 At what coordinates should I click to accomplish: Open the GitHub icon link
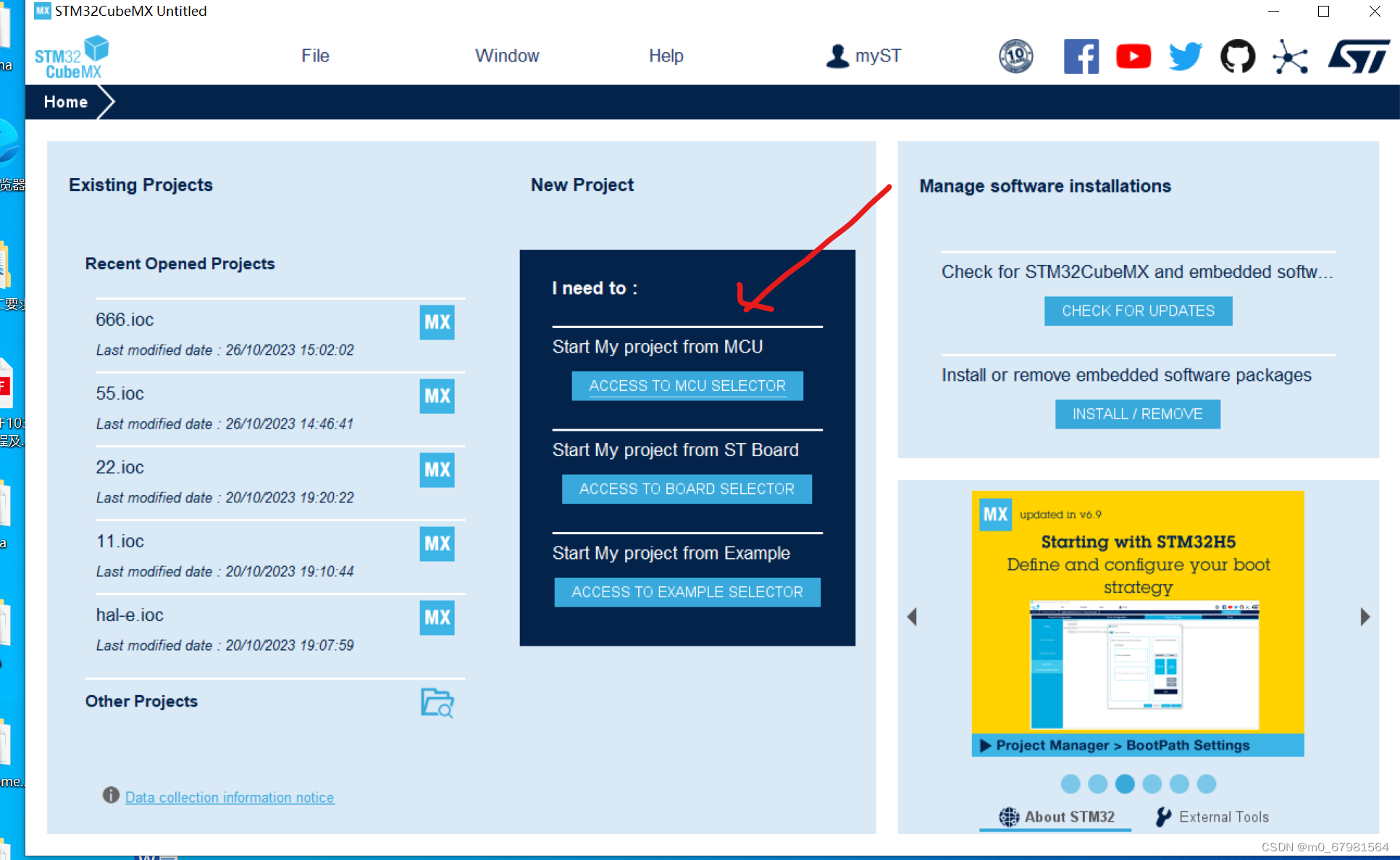(1238, 56)
